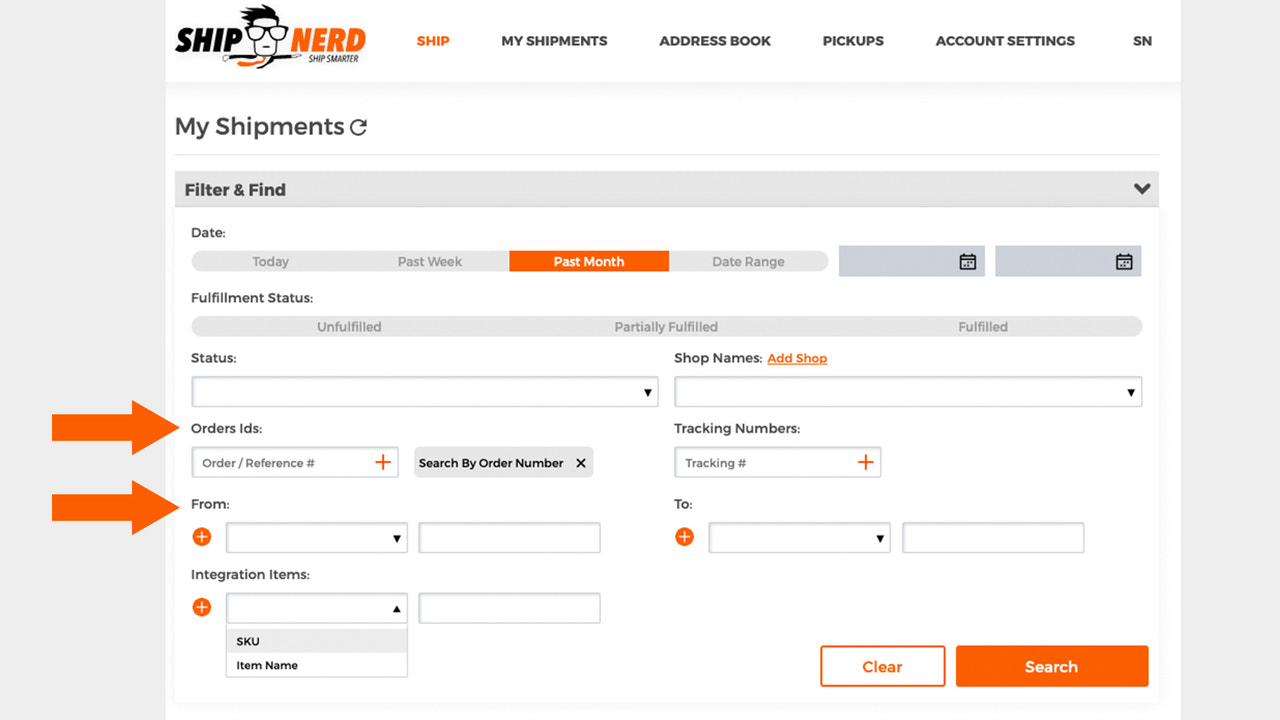The image size is (1280, 720).
Task: Click the Add Shop link
Action: coord(797,358)
